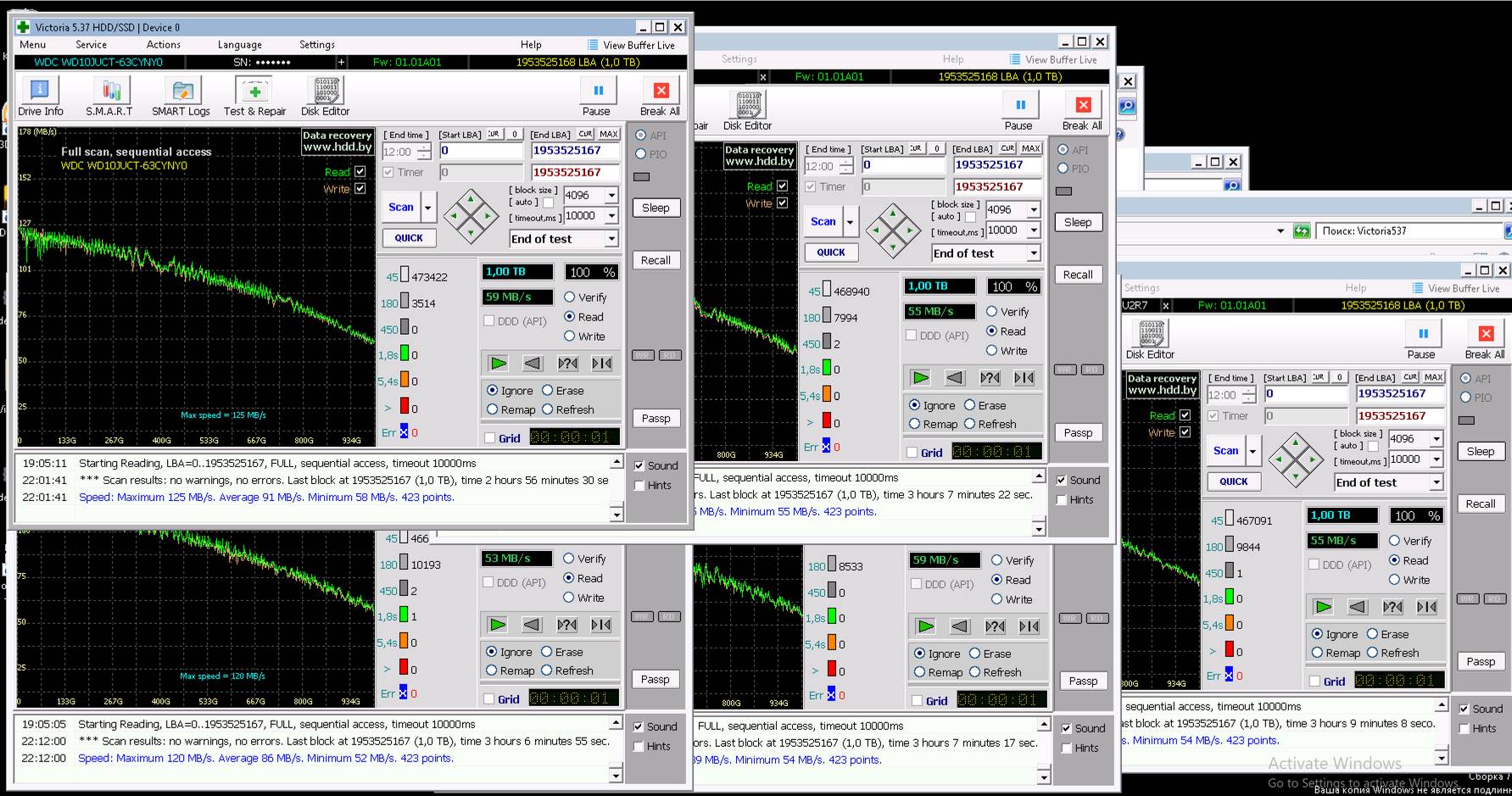The width and height of the screenshot is (1512, 796).
Task: Pause the window showing 467091 blocks
Action: point(1422,339)
